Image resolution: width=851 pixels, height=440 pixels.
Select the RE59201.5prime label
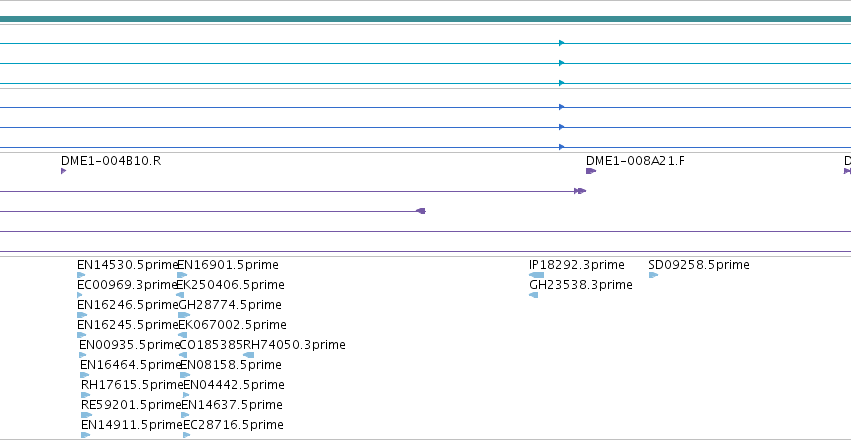click(x=131, y=405)
